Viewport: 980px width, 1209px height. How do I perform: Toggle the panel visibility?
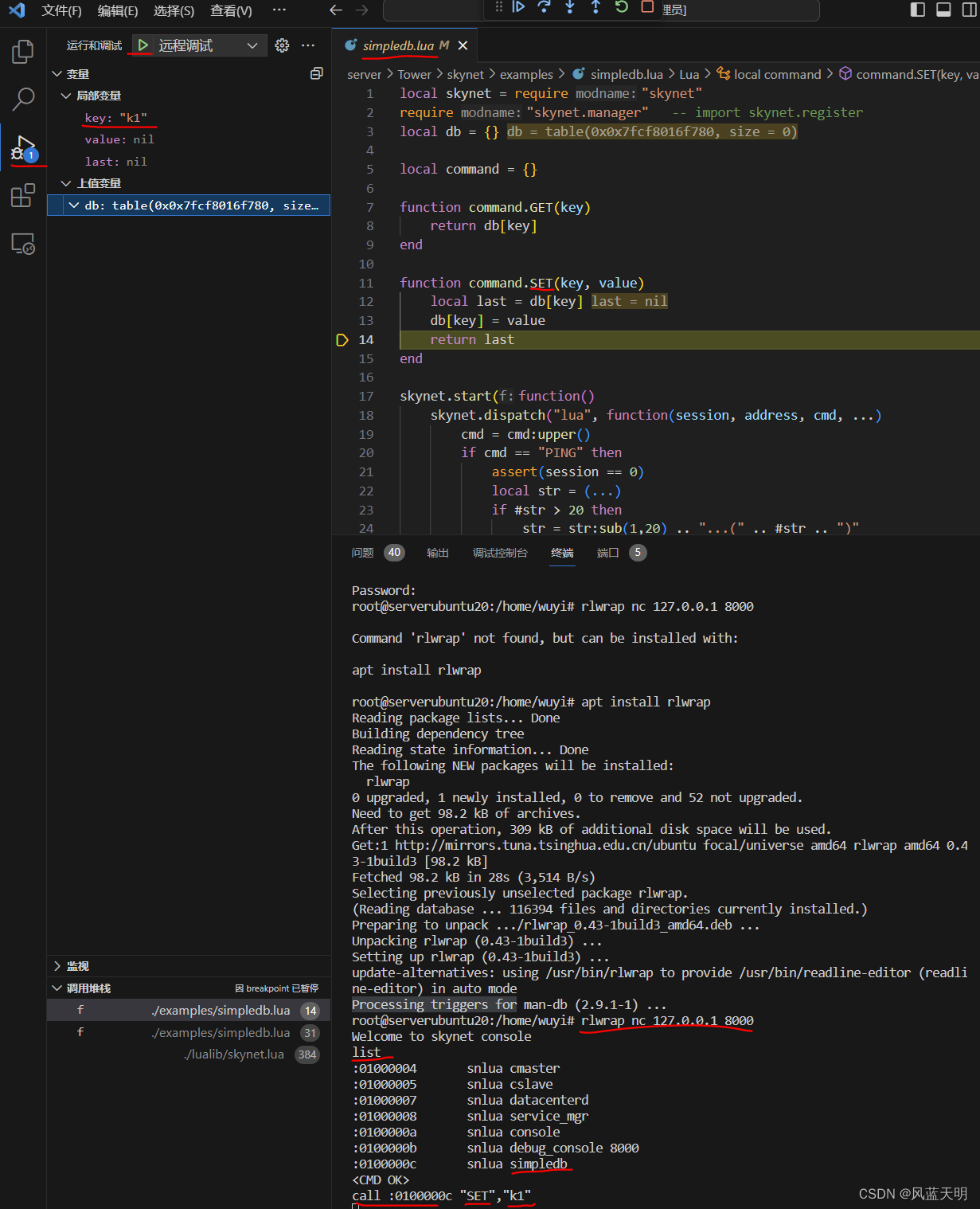(943, 10)
